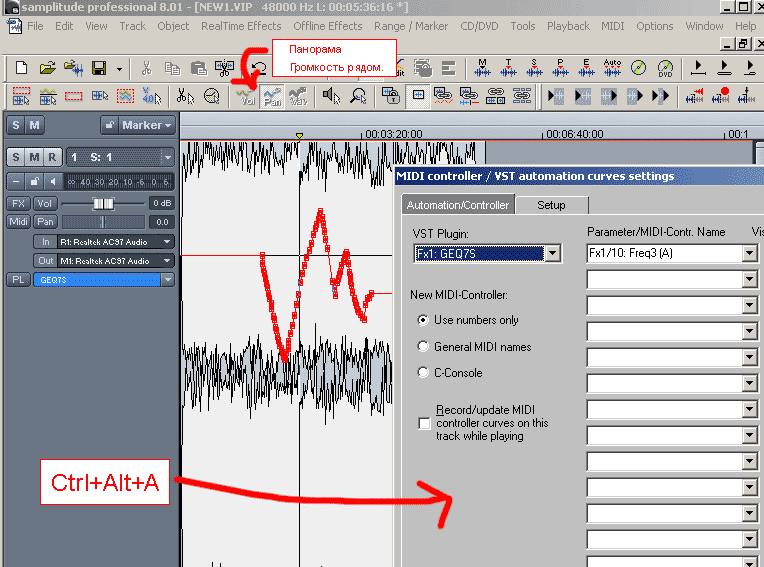The image size is (764, 567).
Task: Open the Save icon dropdown arrow
Action: (119, 69)
